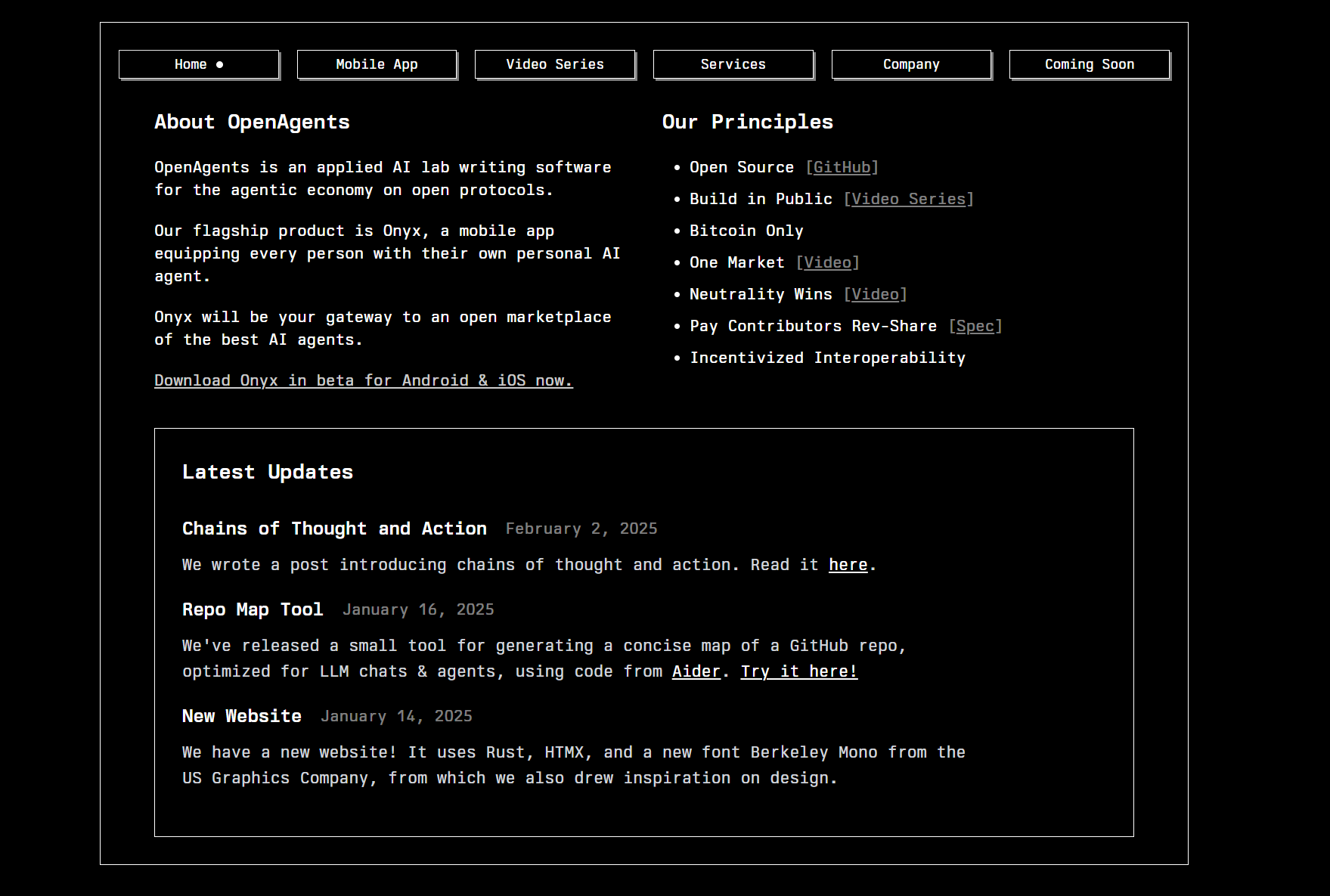Visit the Aider link
This screenshot has width=1330, height=896.
[696, 671]
